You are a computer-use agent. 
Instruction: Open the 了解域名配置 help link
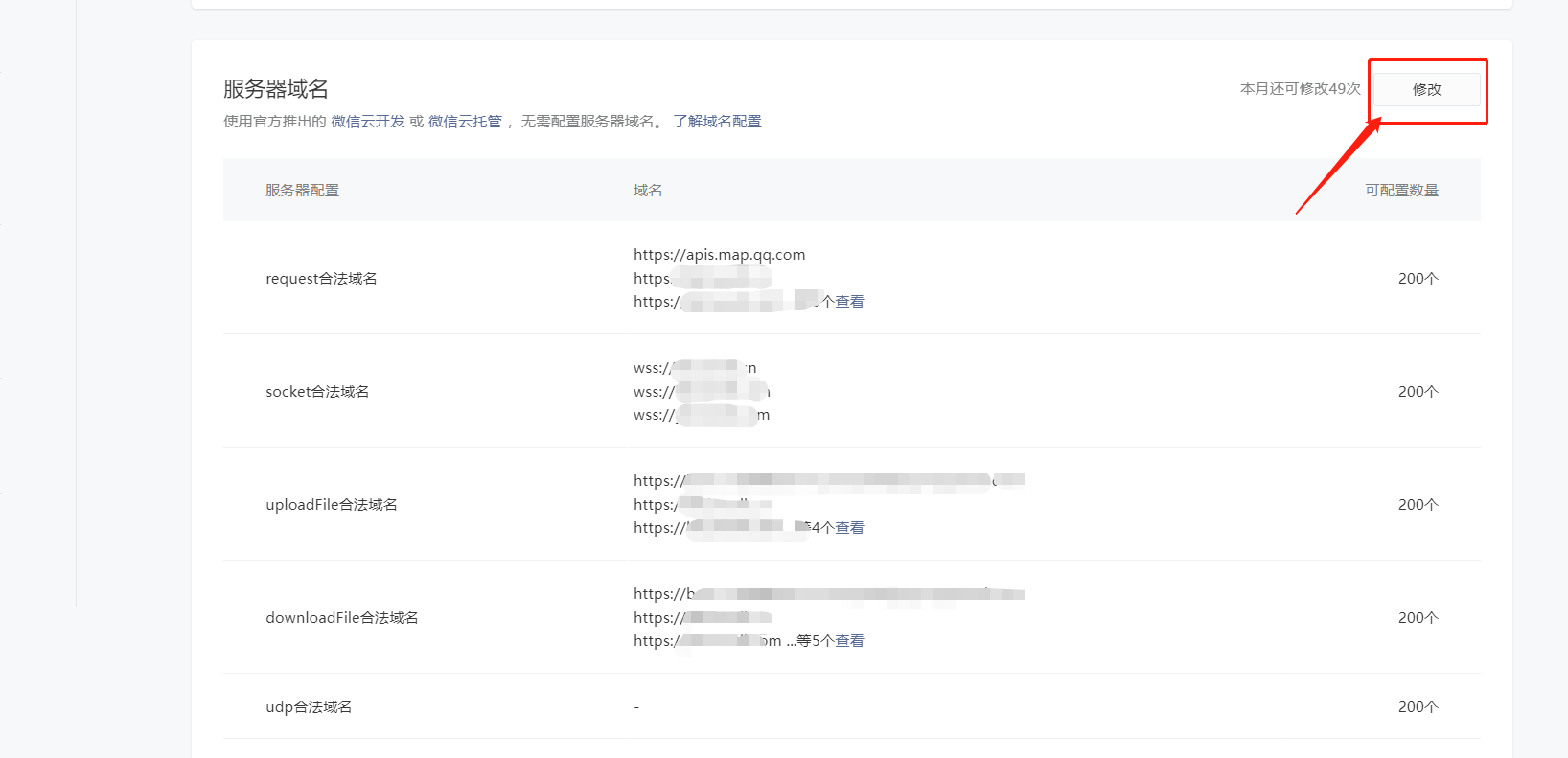pyautogui.click(x=717, y=122)
